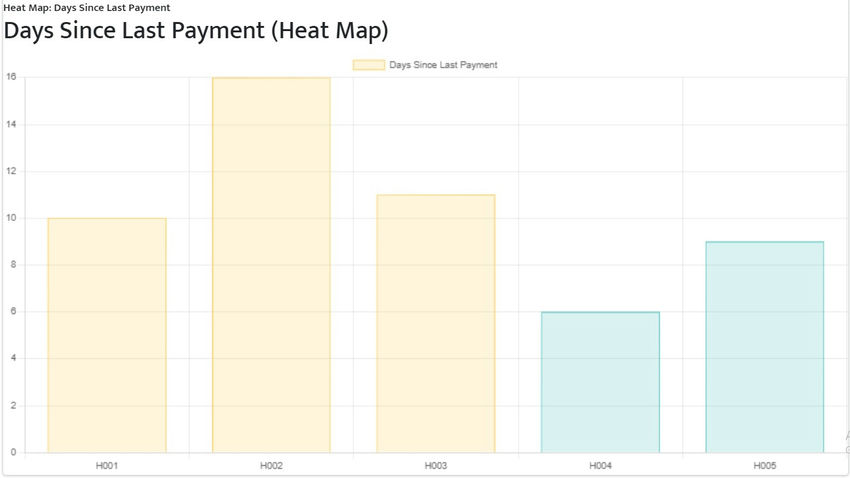This screenshot has height=478, width=850.
Task: Click the H004 axis label
Action: (x=600, y=466)
